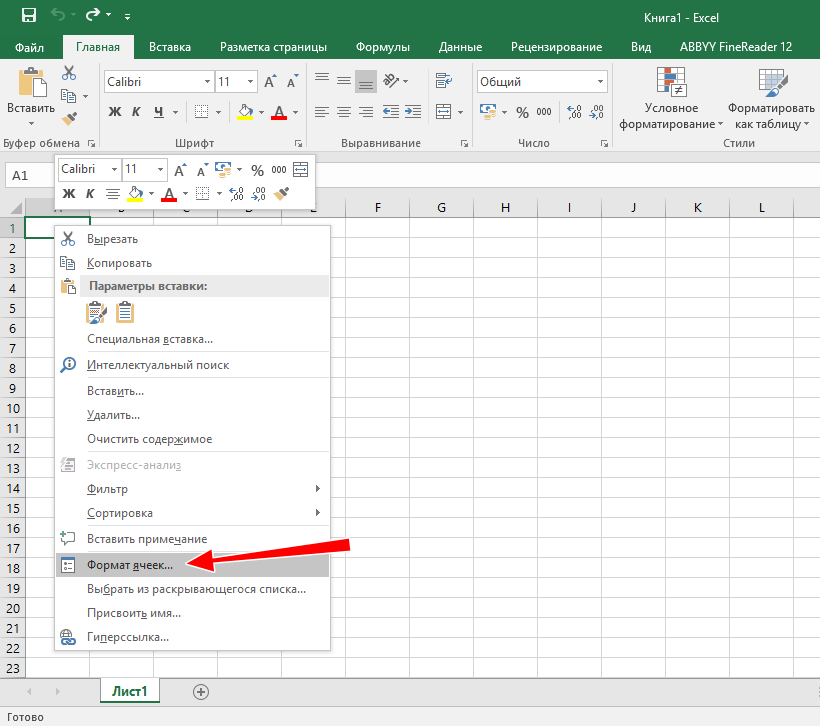Image resolution: width=820 pixels, height=726 pixels.
Task: Apply ribbon red font color
Action: coord(279,111)
